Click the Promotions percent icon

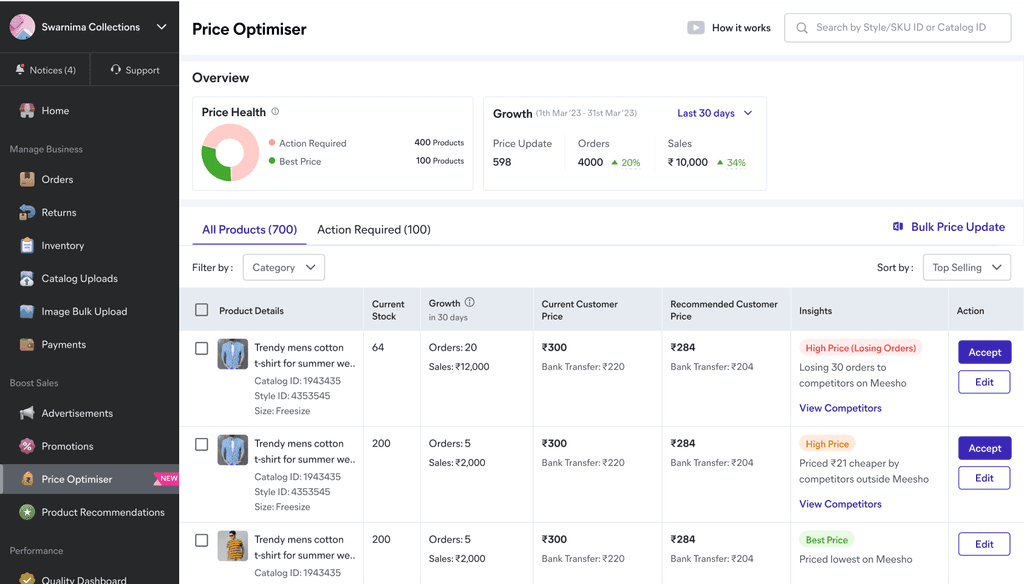[x=27, y=446]
